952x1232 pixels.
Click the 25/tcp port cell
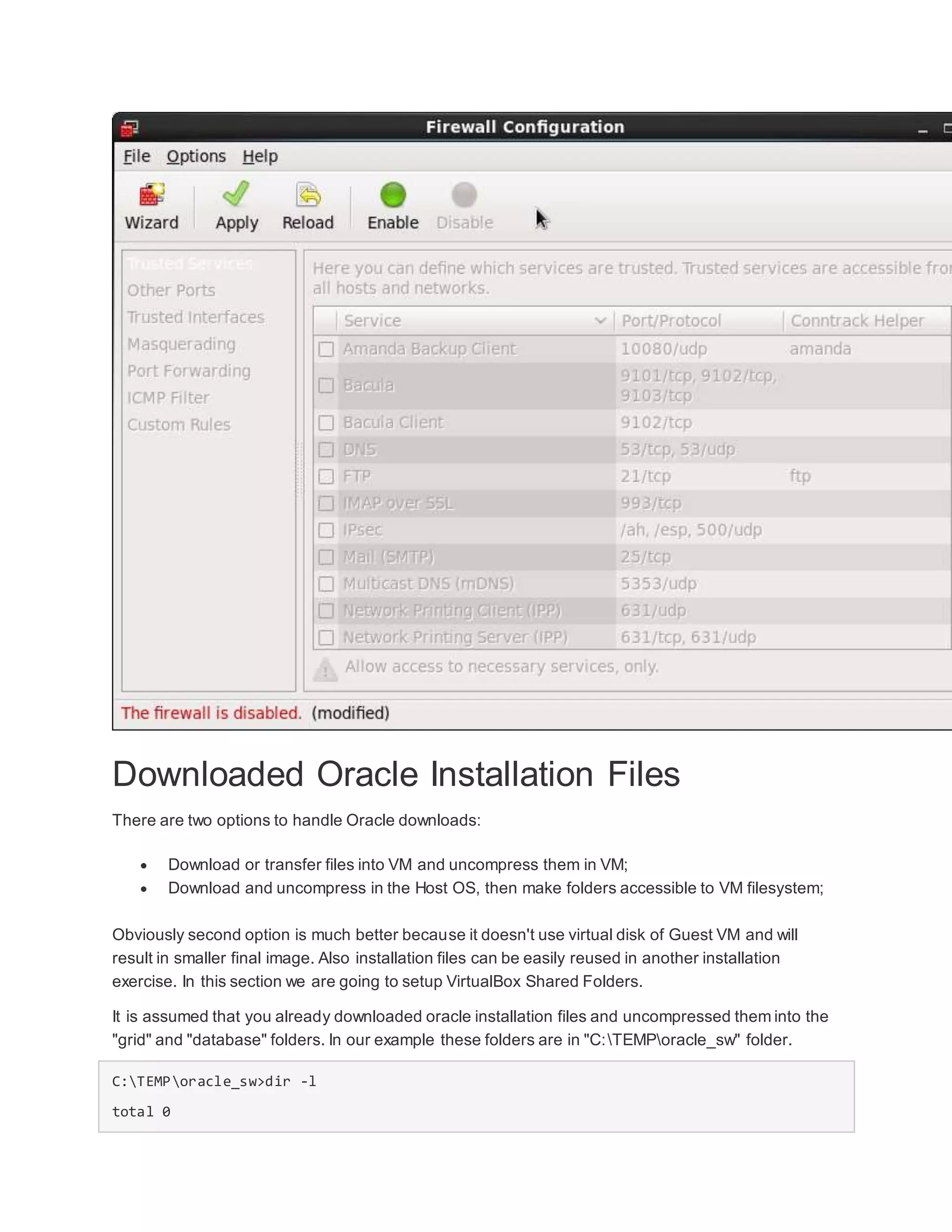click(646, 557)
